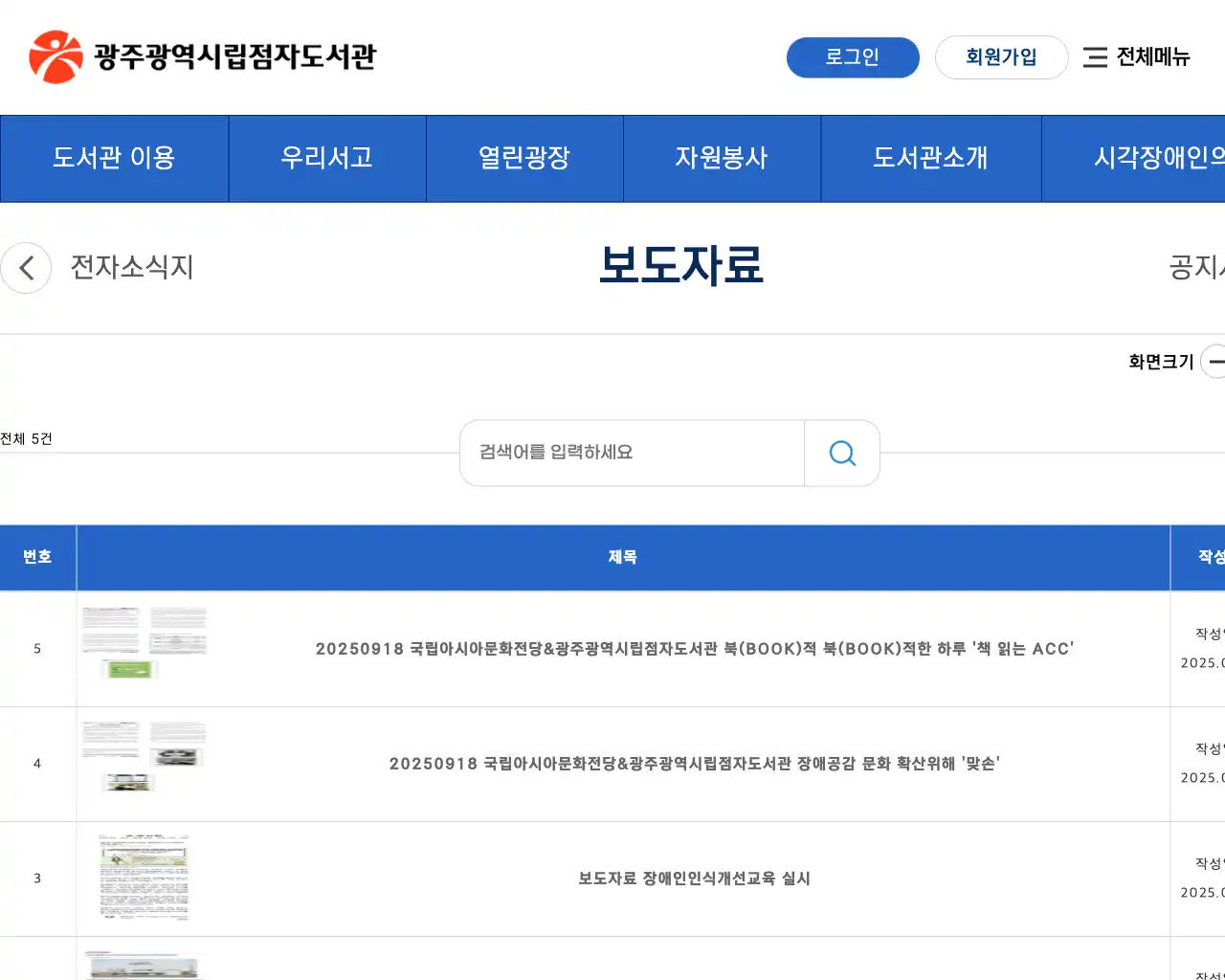Open the 우리서고 menu
Screen dimensions: 1225x980
(327, 159)
